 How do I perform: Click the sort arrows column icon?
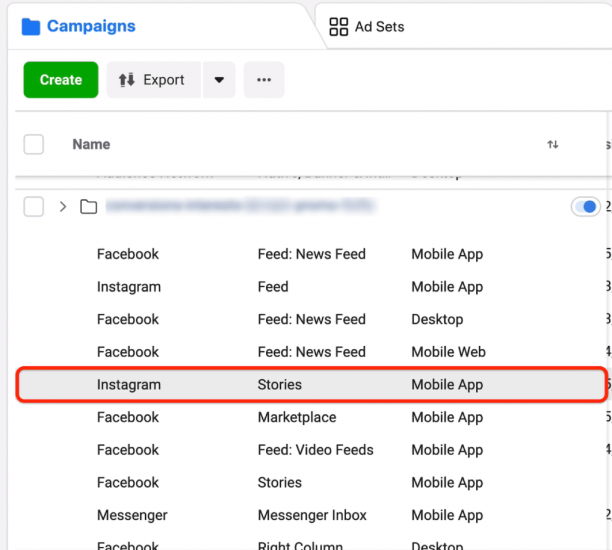[x=553, y=145]
